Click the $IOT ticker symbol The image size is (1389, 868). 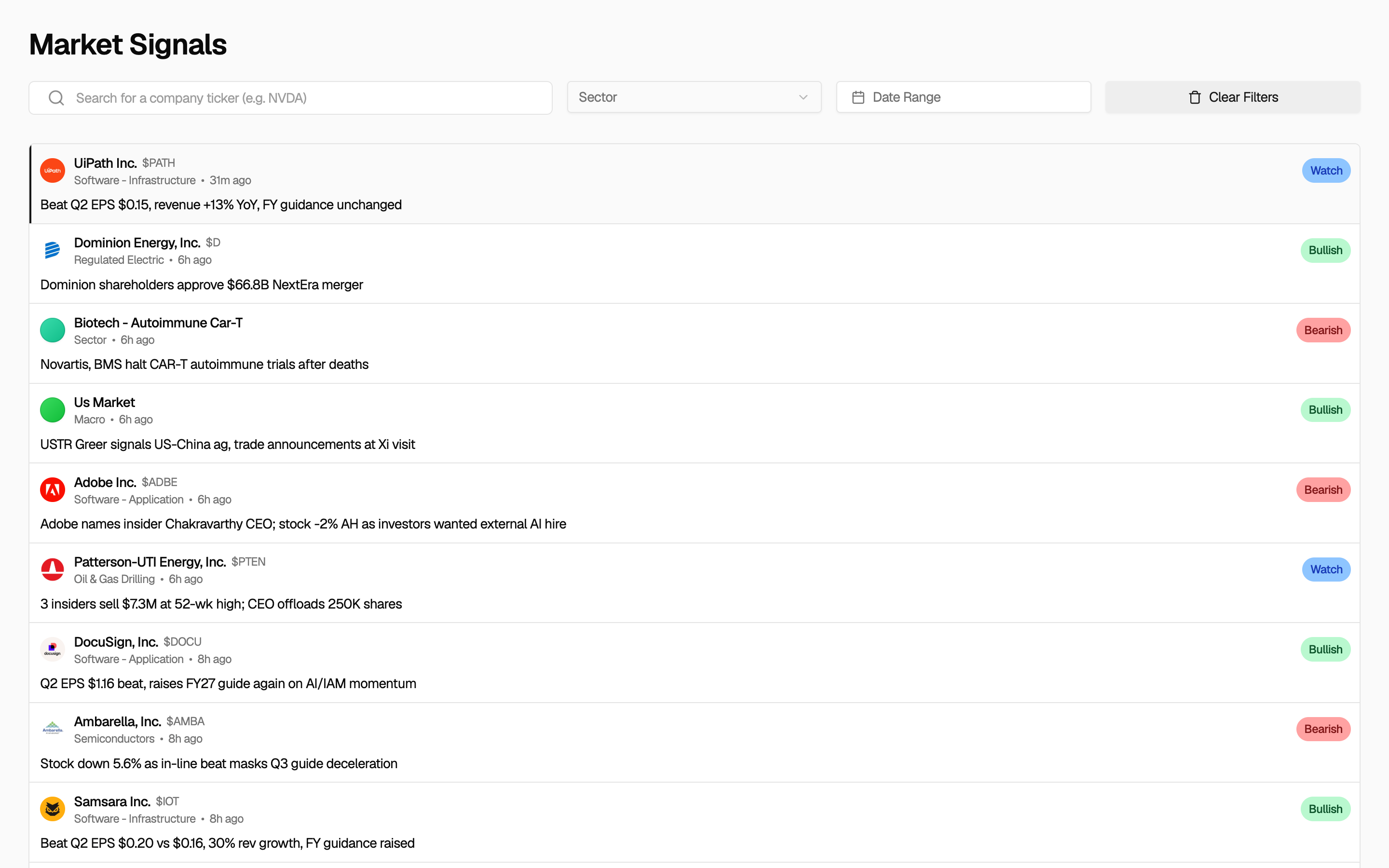(x=167, y=801)
